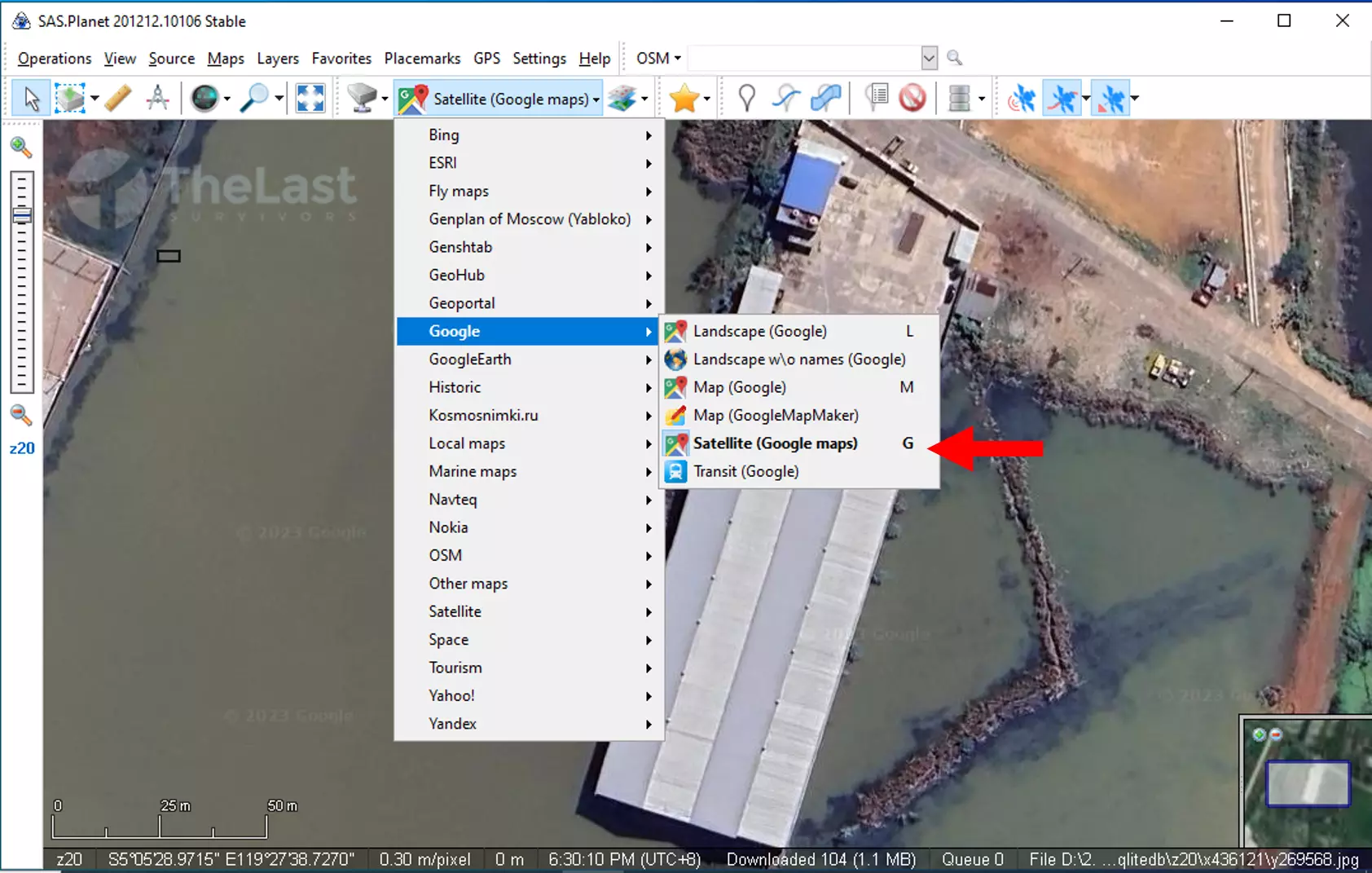
Task: Select the add path tool icon
Action: (786, 99)
